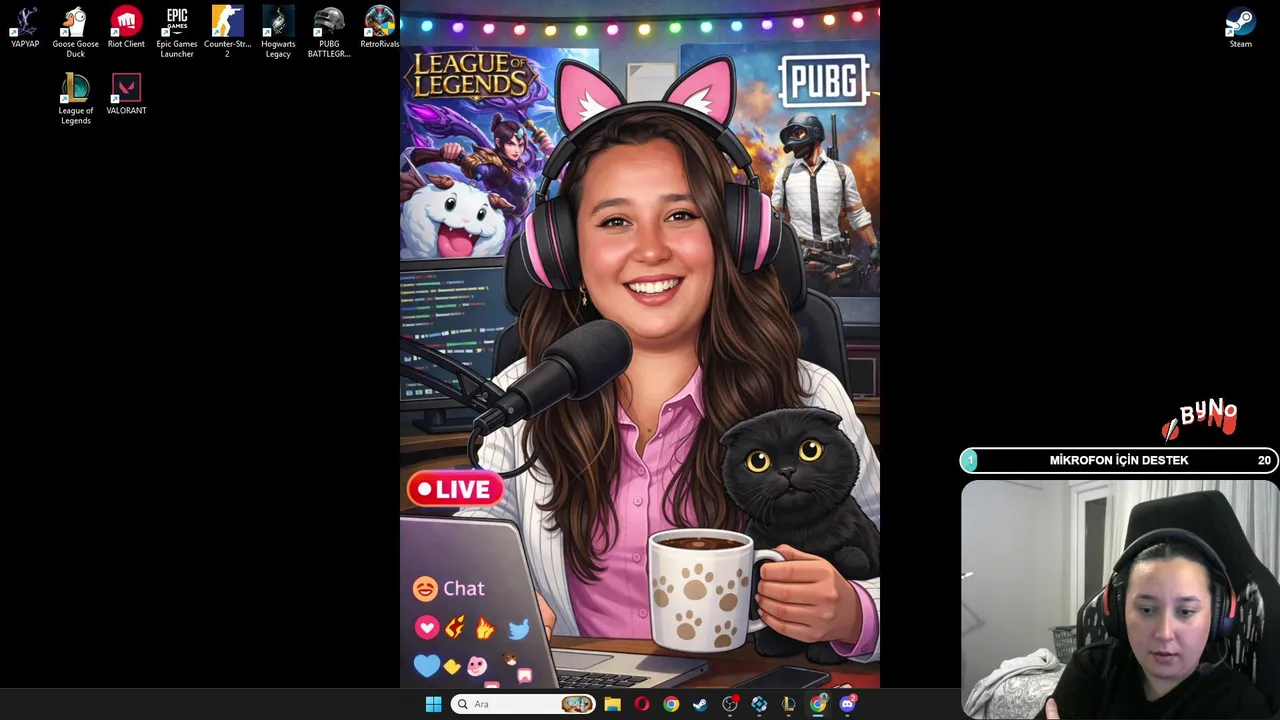Select the Counter-Strike 2 desktop icon
Image resolution: width=1280 pixels, height=720 pixels.
tap(227, 32)
